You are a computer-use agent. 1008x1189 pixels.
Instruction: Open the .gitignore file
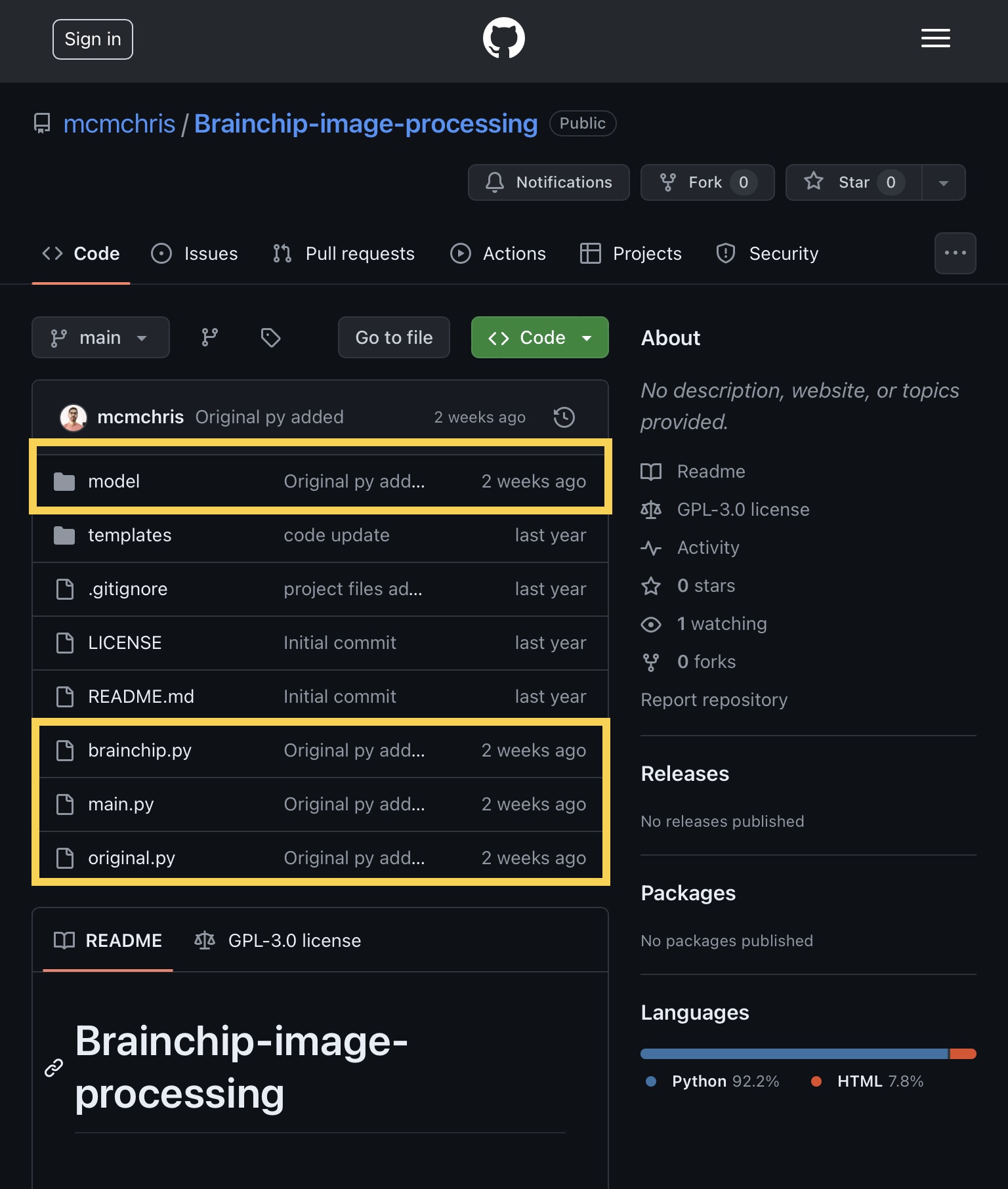pos(127,589)
